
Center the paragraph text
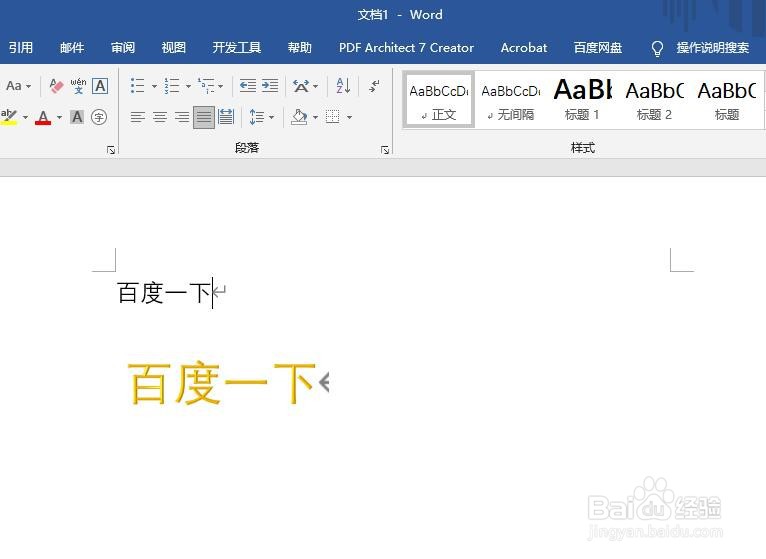[x=160, y=117]
